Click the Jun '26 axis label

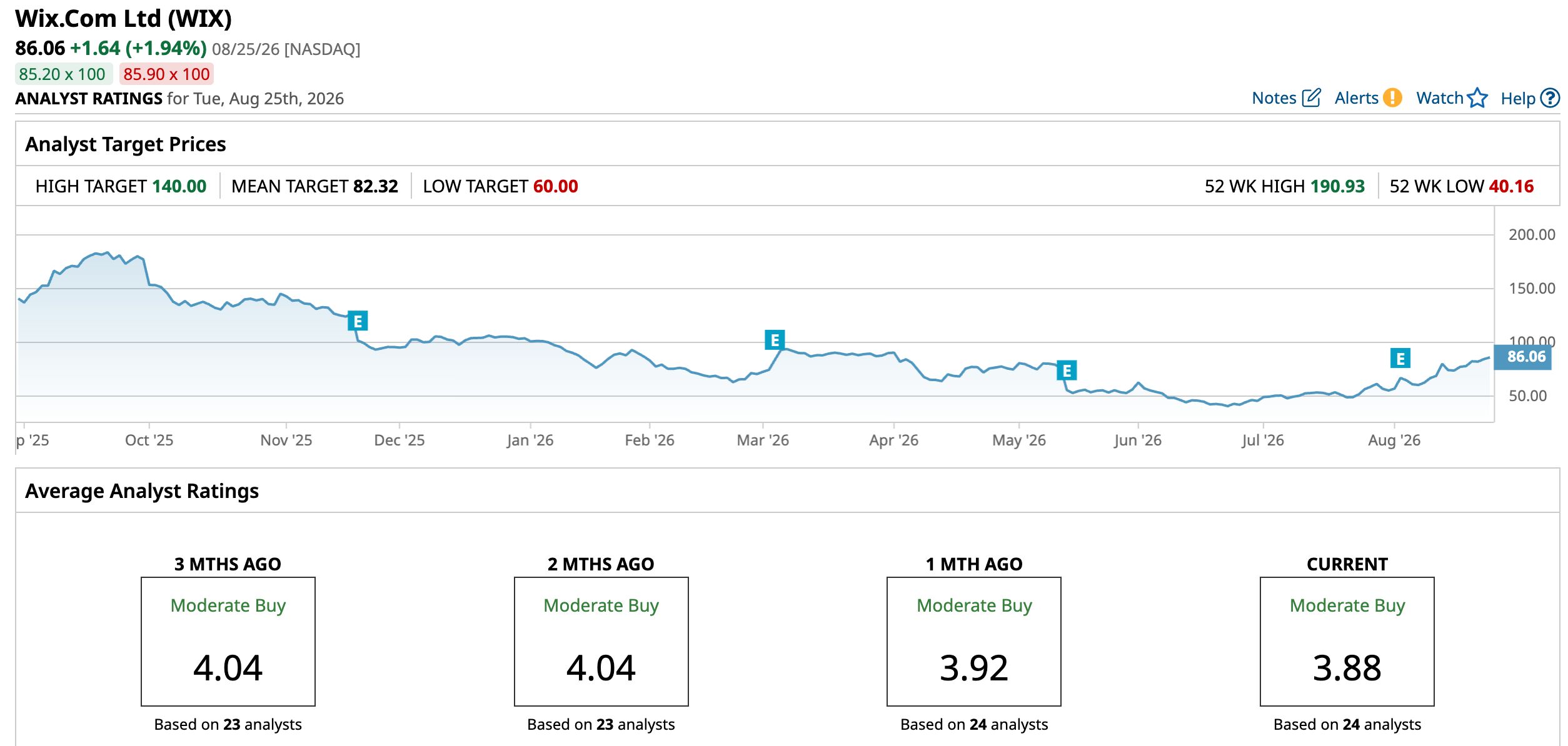[x=1138, y=440]
